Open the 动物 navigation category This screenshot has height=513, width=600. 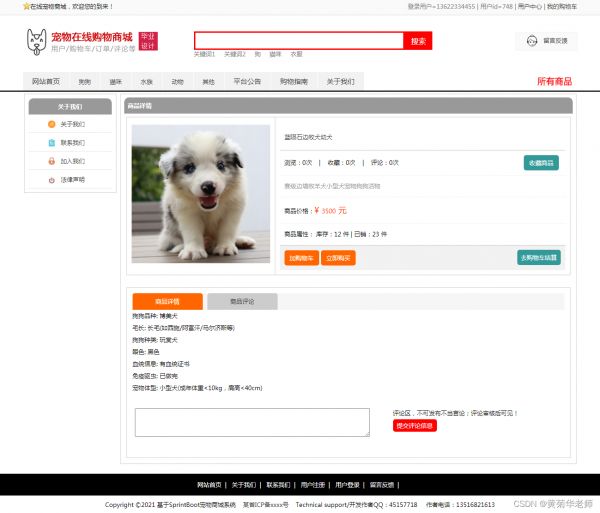click(x=178, y=81)
